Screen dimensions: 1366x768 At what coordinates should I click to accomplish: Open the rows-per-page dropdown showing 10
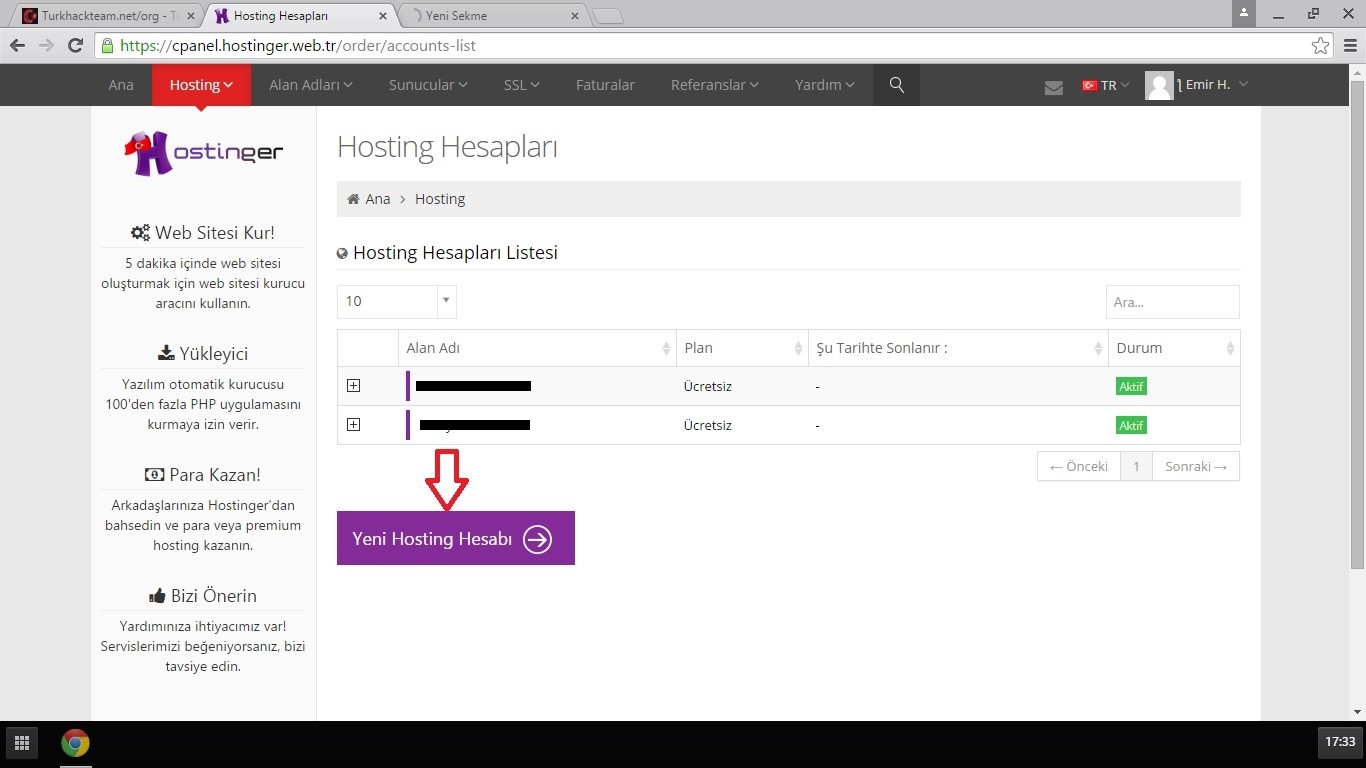click(397, 301)
